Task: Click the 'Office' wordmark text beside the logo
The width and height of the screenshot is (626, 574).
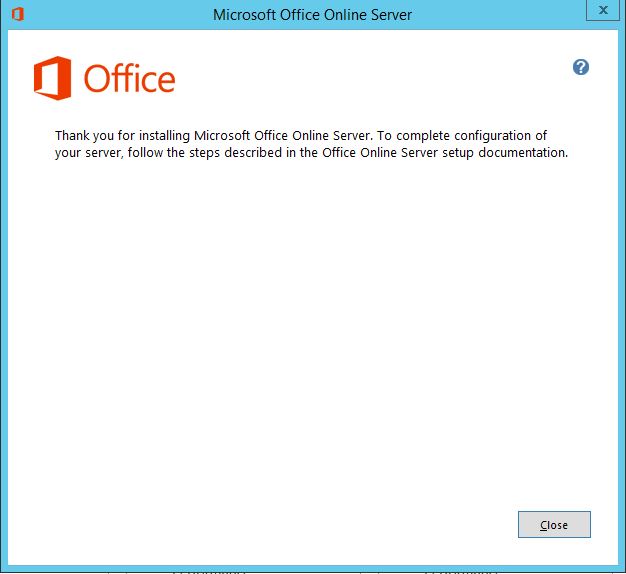Action: [x=130, y=79]
